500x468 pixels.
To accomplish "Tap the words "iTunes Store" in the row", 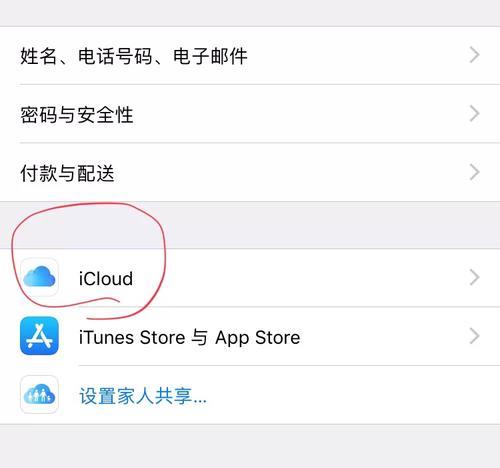I will point(132,337).
